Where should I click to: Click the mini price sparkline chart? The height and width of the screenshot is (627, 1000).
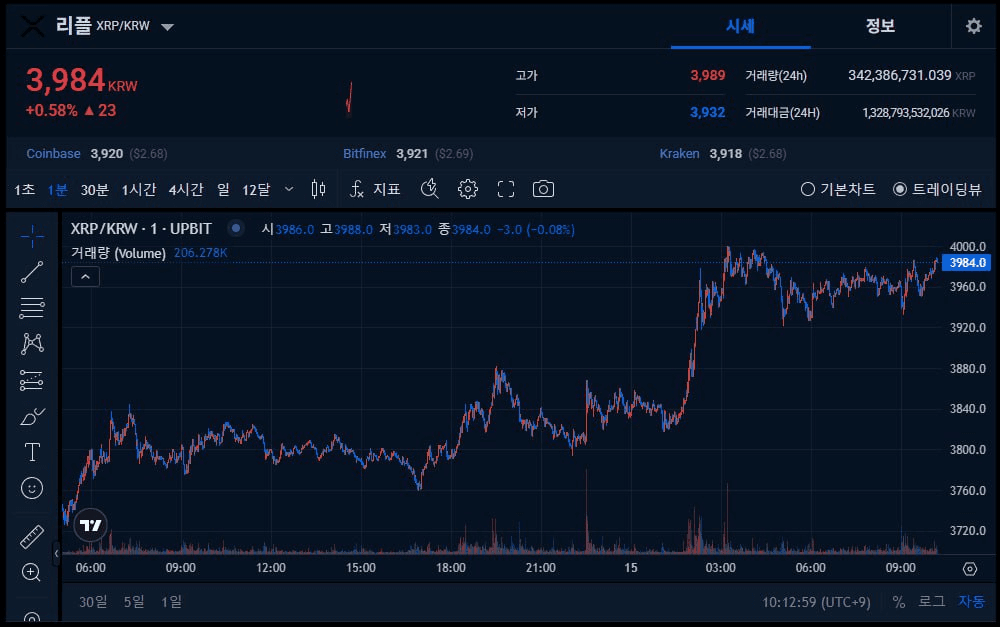tap(349, 99)
